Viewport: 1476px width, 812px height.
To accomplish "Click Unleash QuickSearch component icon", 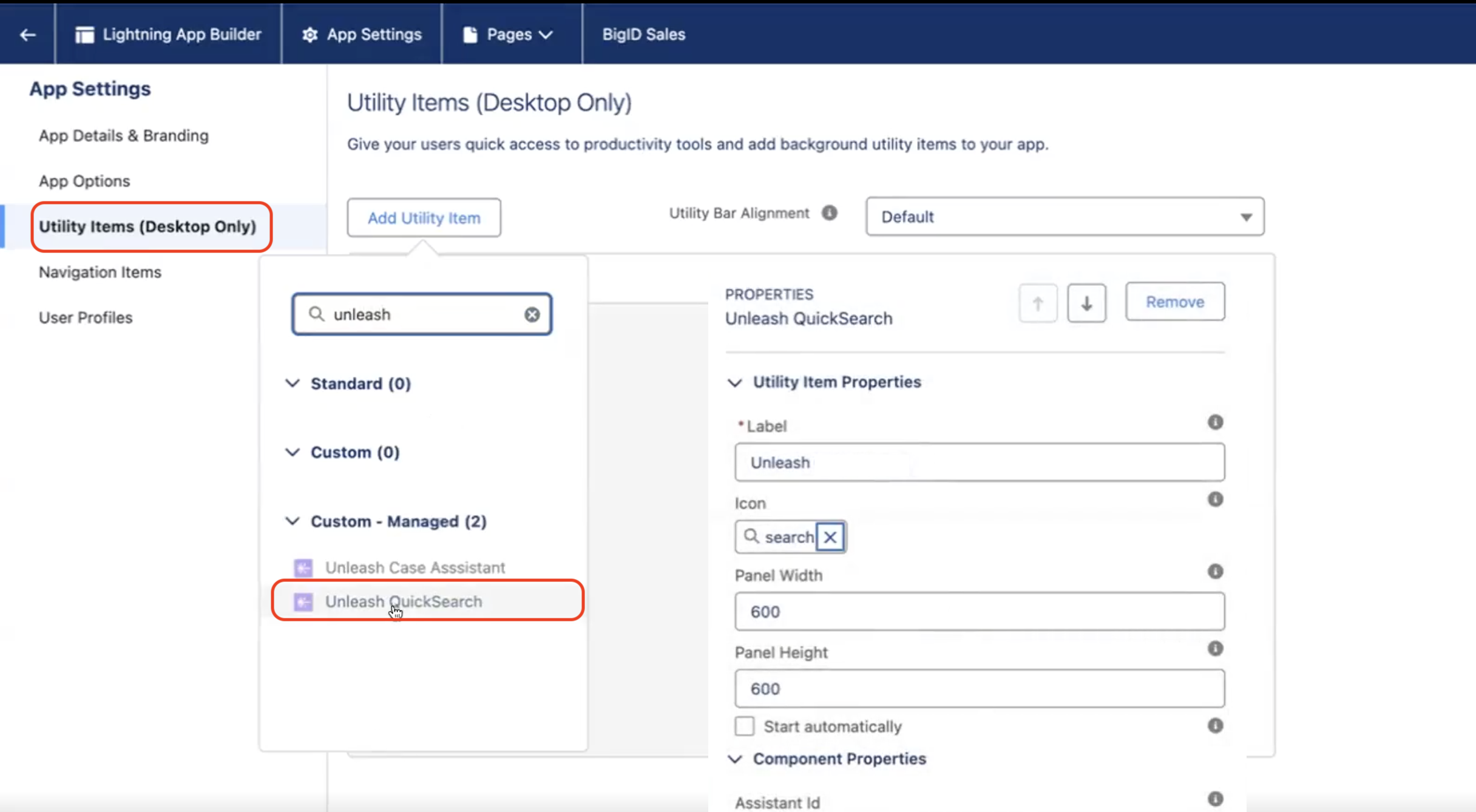I will click(303, 602).
